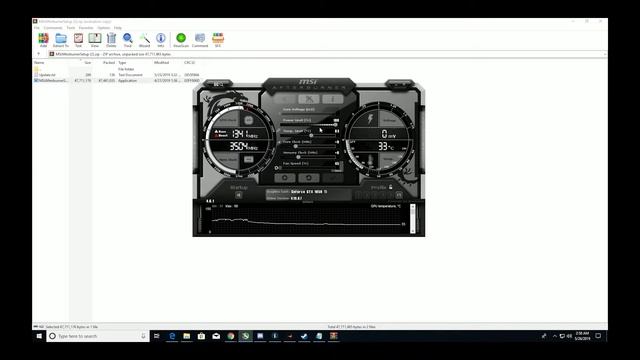The height and width of the screenshot is (360, 640).
Task: Toggle Apply at Startup button
Action: point(239,195)
